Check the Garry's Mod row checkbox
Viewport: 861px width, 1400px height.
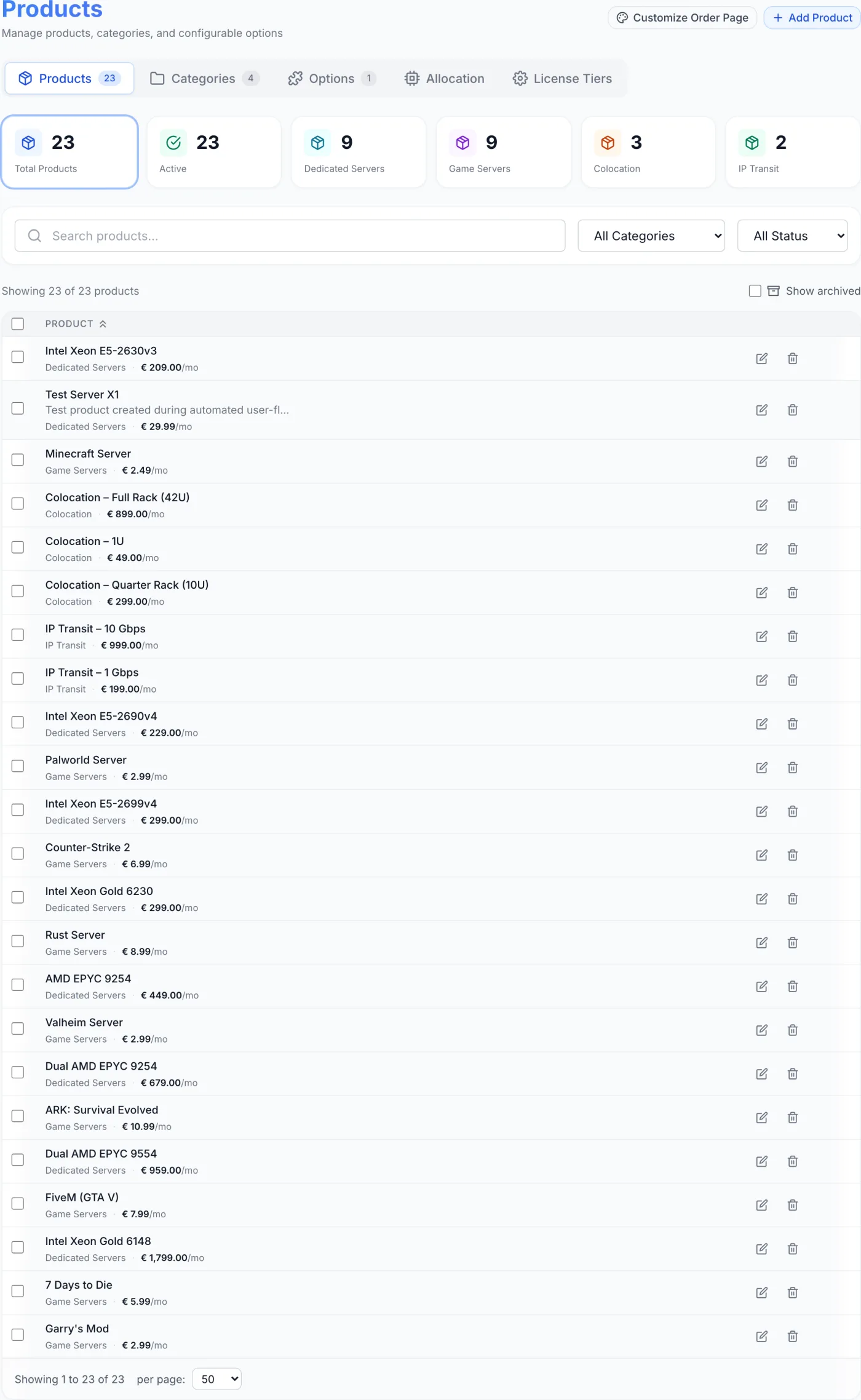18,1335
